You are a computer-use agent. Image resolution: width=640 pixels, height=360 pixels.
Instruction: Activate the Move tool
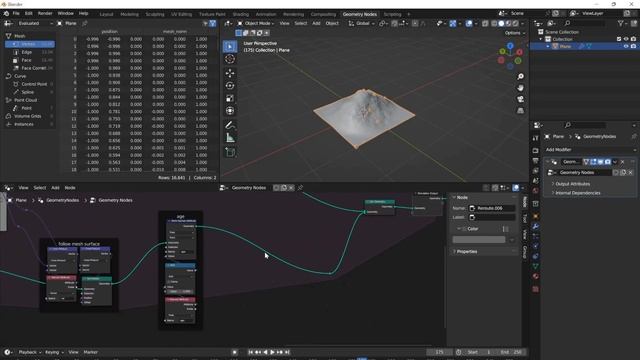[x=230, y=73]
